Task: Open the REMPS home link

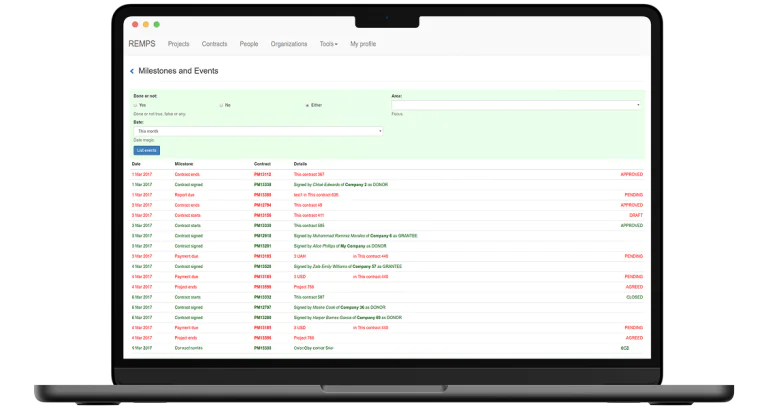Action: (142, 44)
